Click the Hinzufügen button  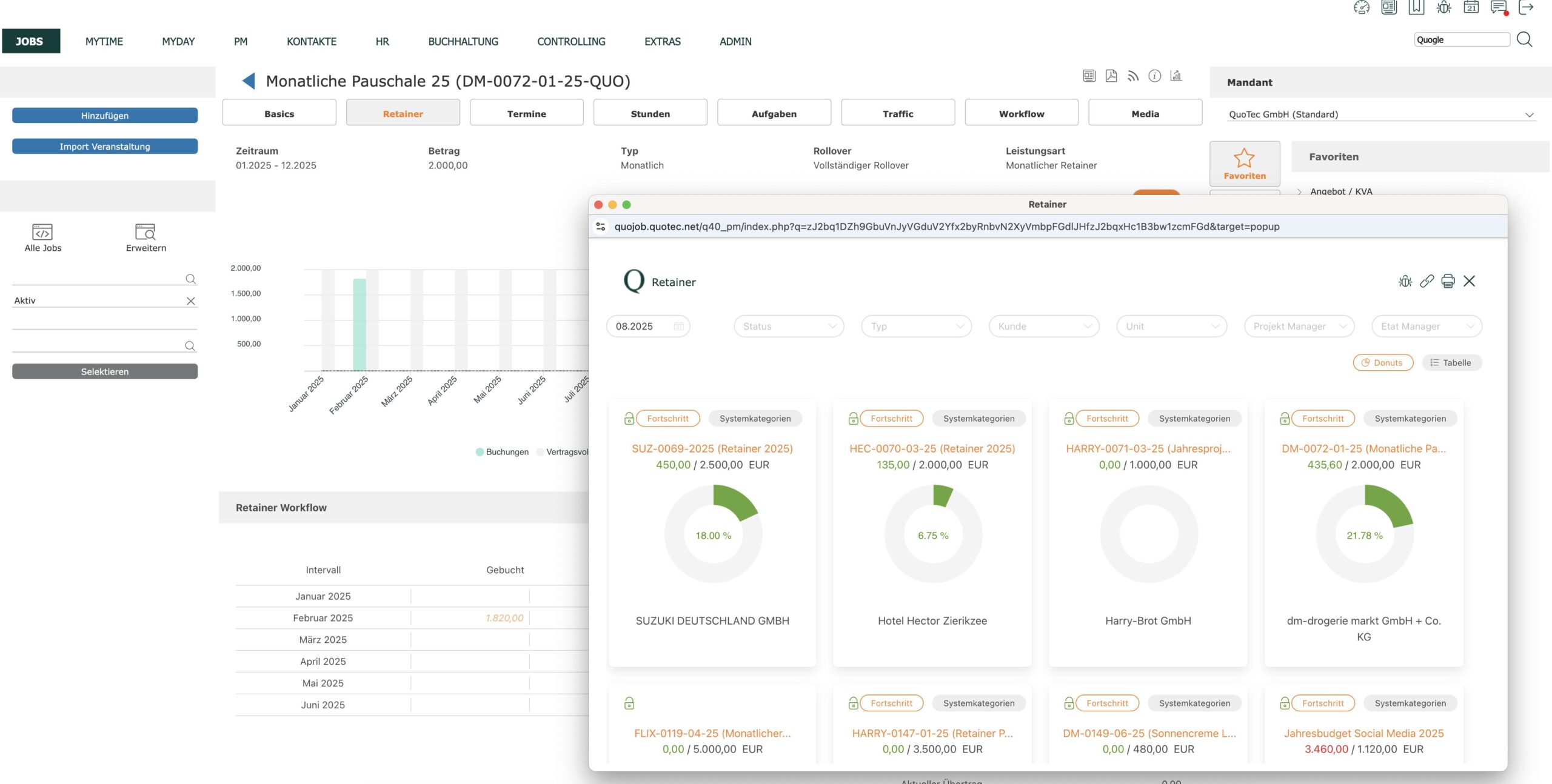105,115
